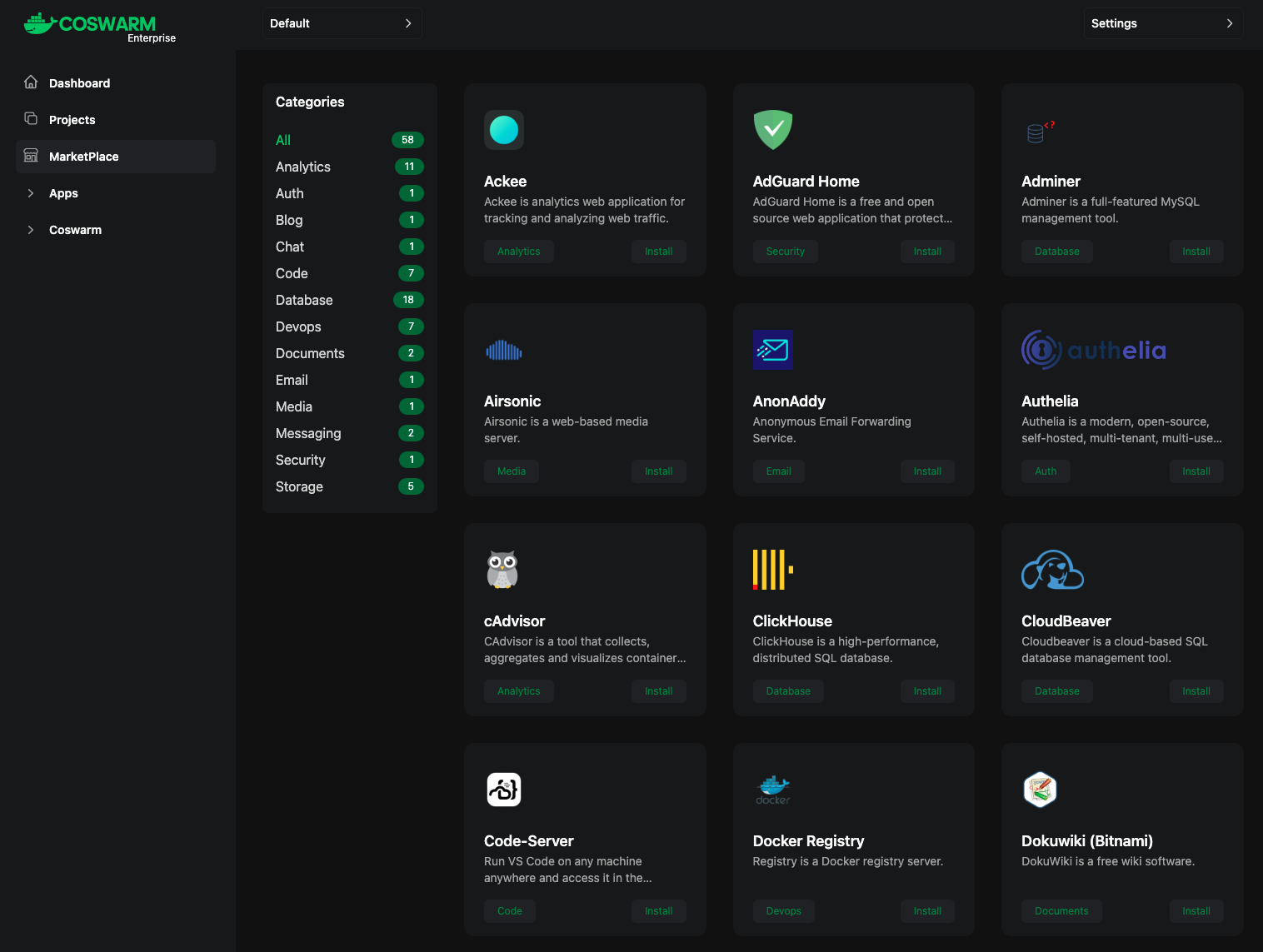Image resolution: width=1263 pixels, height=952 pixels.
Task: Click the ClickHouse yellow bars icon
Action: [x=773, y=570]
